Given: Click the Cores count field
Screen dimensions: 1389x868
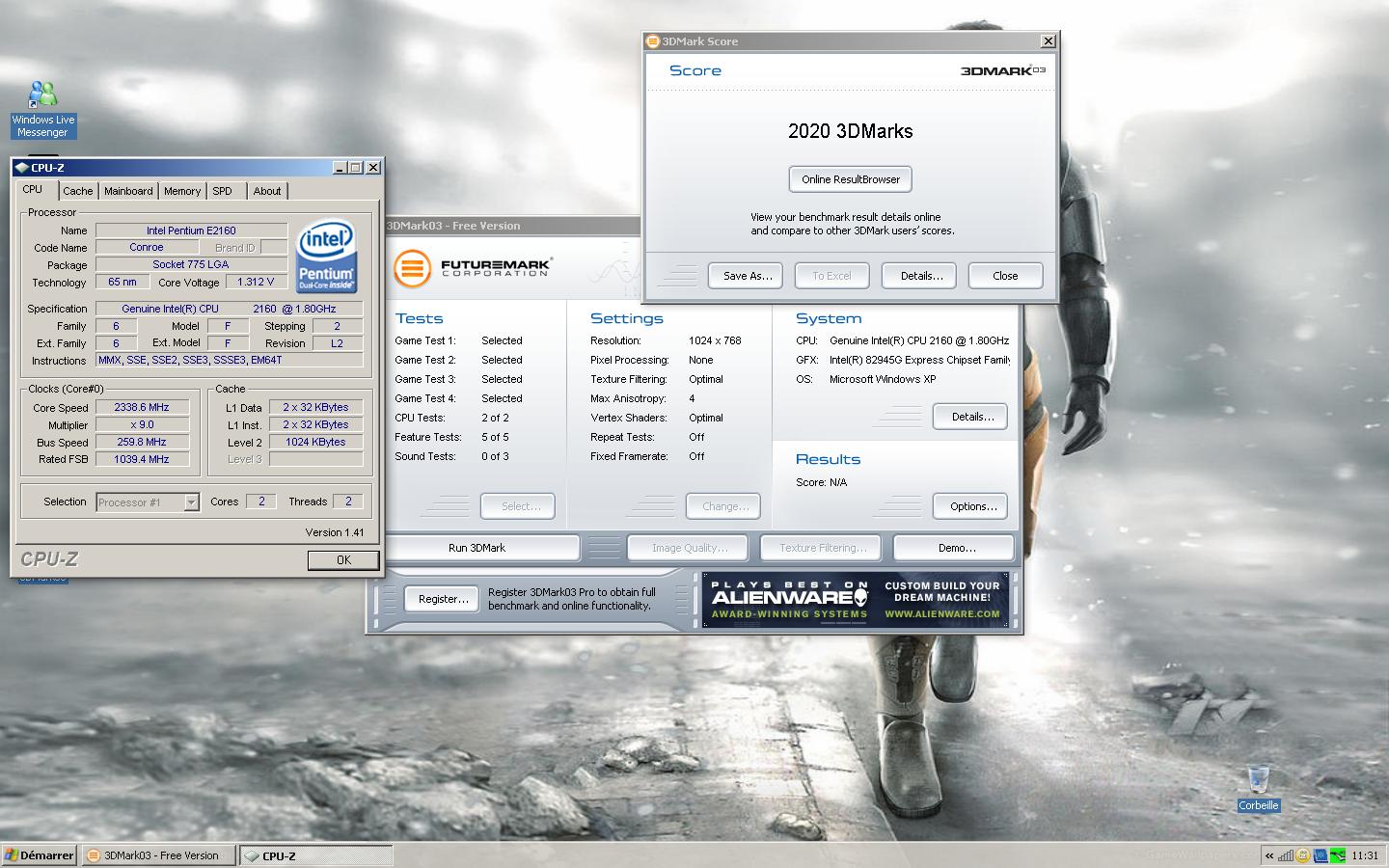Looking at the screenshot, I should point(260,501).
